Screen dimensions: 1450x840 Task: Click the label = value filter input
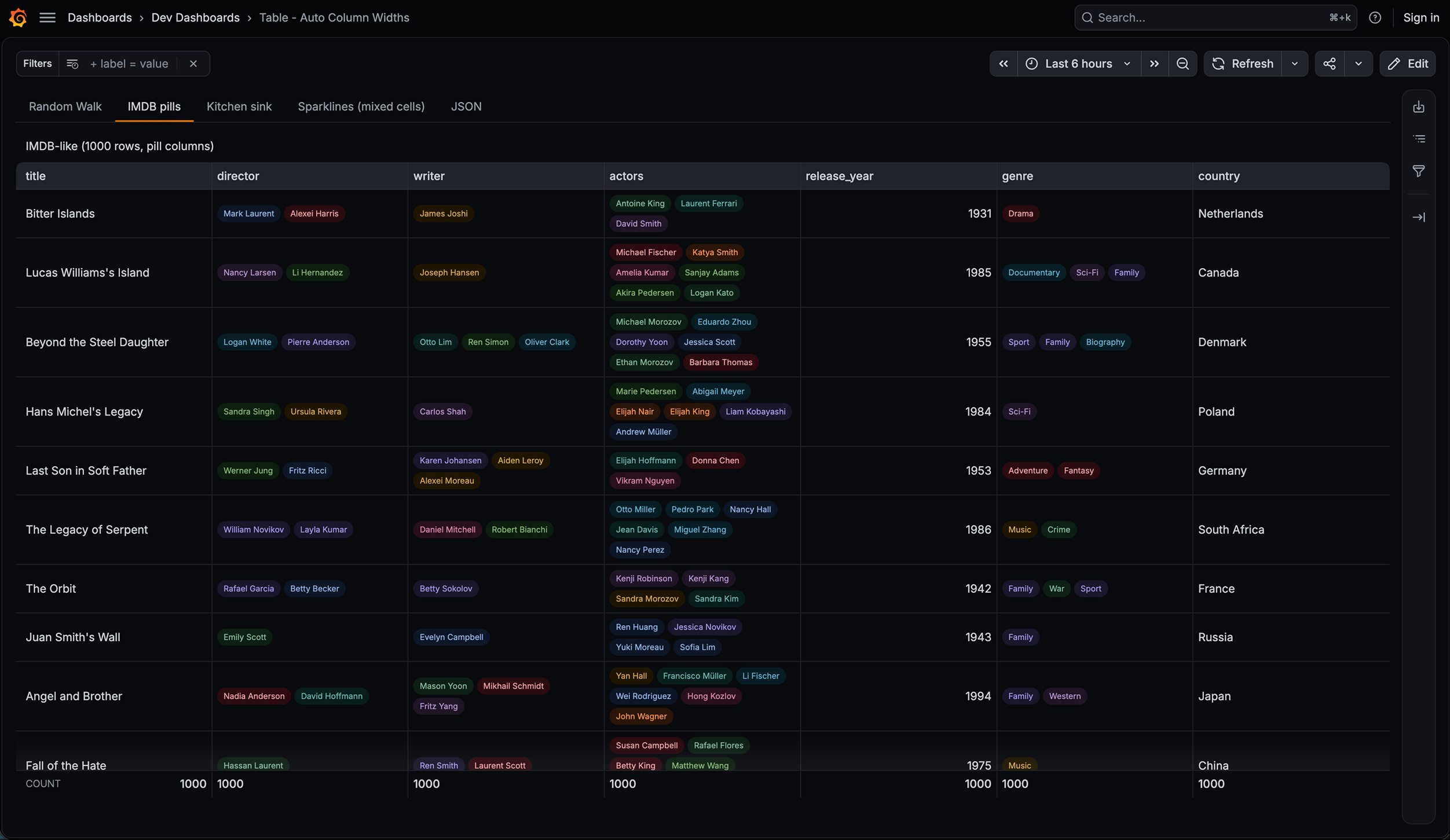pyautogui.click(x=129, y=64)
